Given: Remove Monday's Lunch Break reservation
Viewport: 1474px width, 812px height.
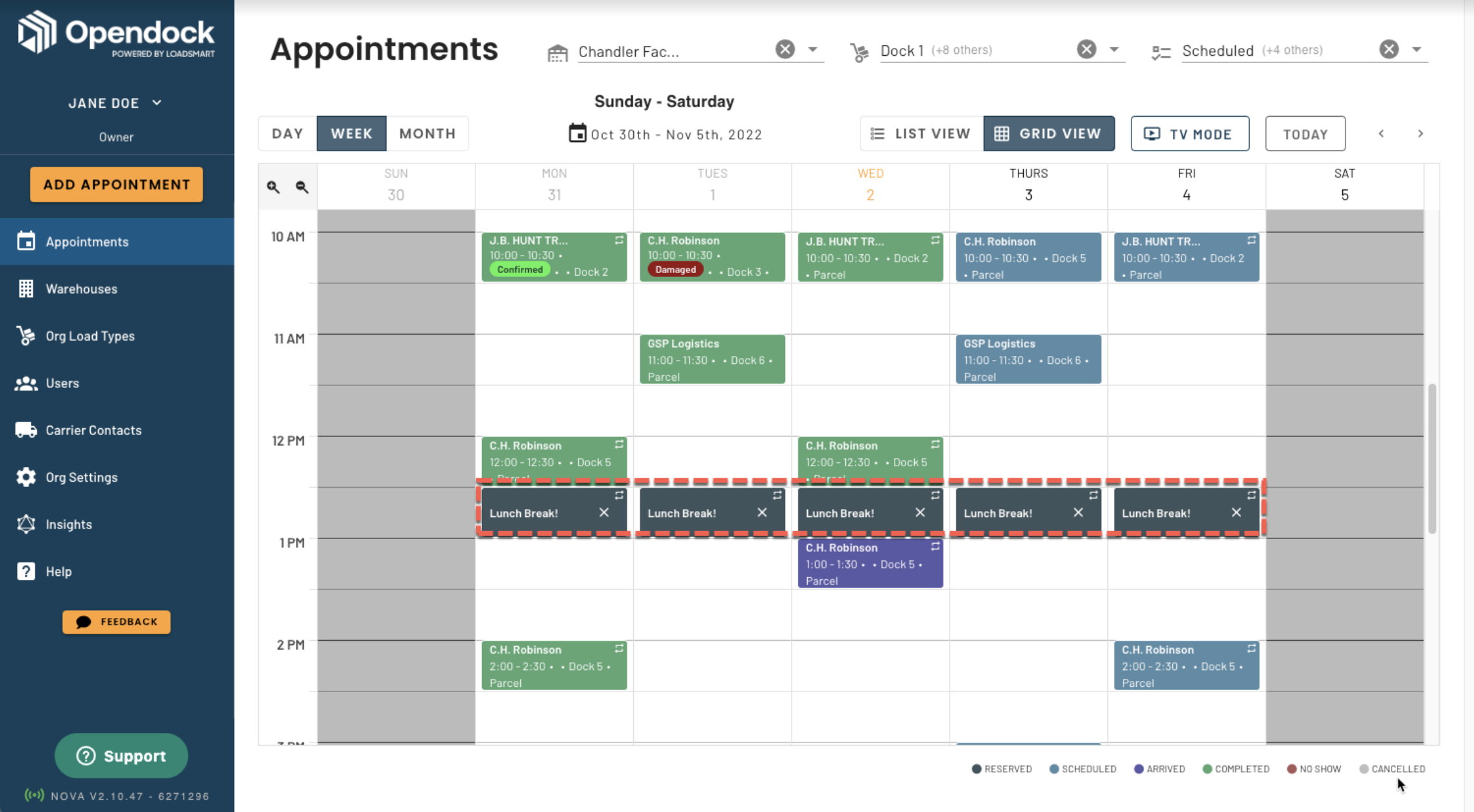Looking at the screenshot, I should coord(604,512).
